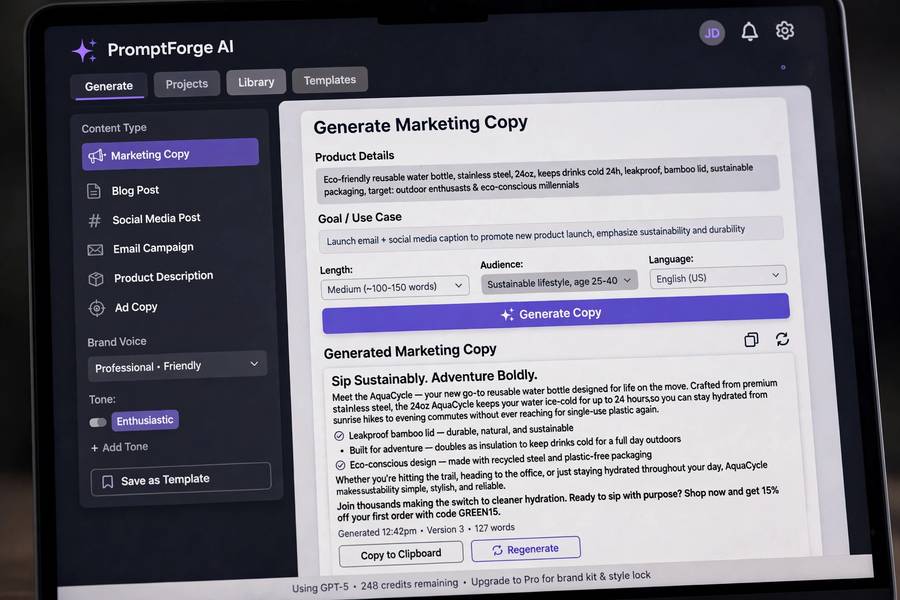Screen dimensions: 900x600
Task: Click the target icon for Ad Copy
Action: click(96, 308)
